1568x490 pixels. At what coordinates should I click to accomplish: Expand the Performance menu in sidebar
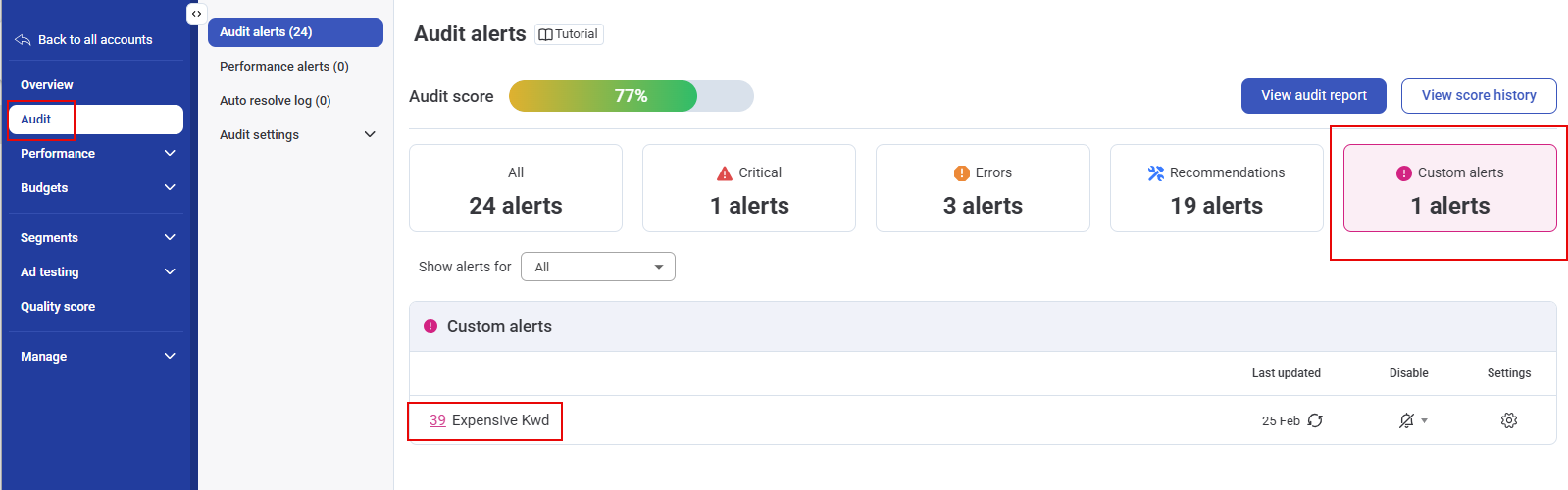170,153
